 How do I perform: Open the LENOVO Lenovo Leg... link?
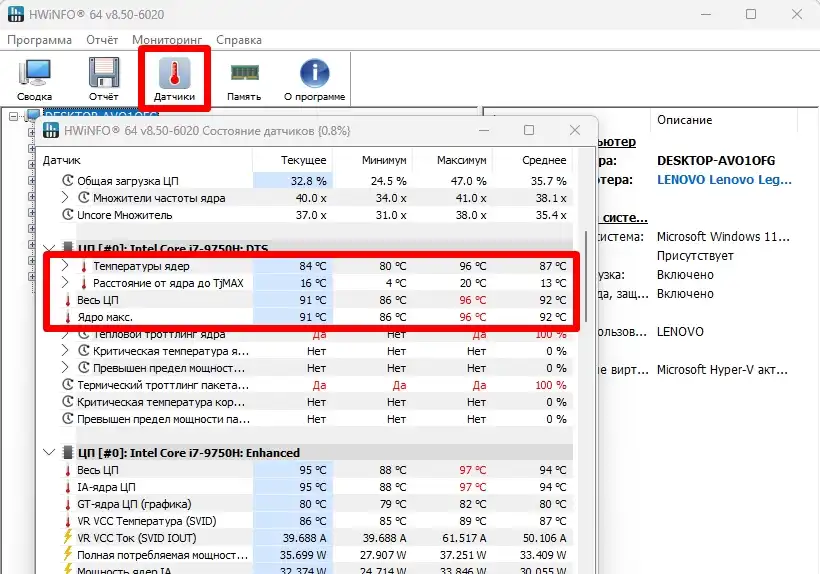(724, 179)
